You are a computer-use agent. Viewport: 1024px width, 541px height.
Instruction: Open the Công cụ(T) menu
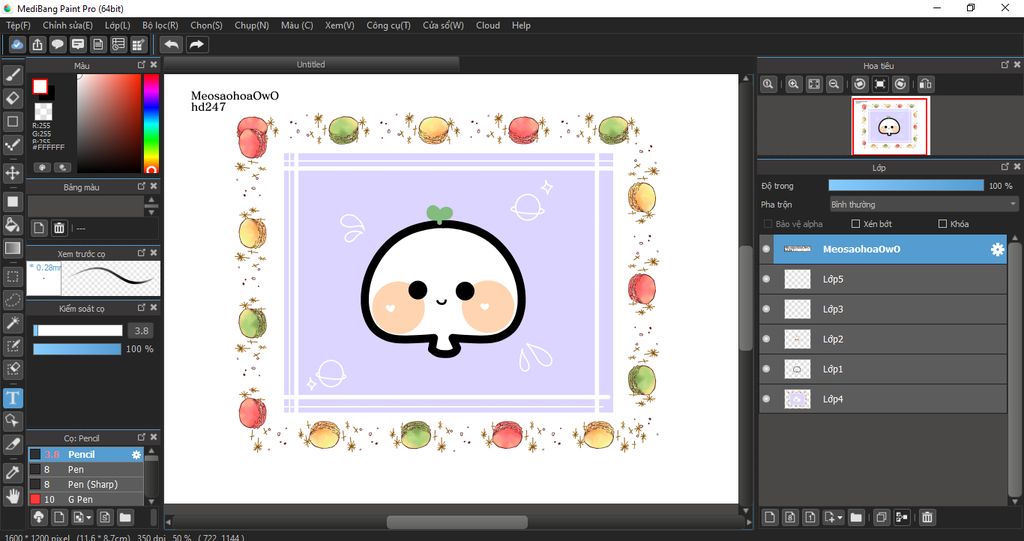click(389, 25)
